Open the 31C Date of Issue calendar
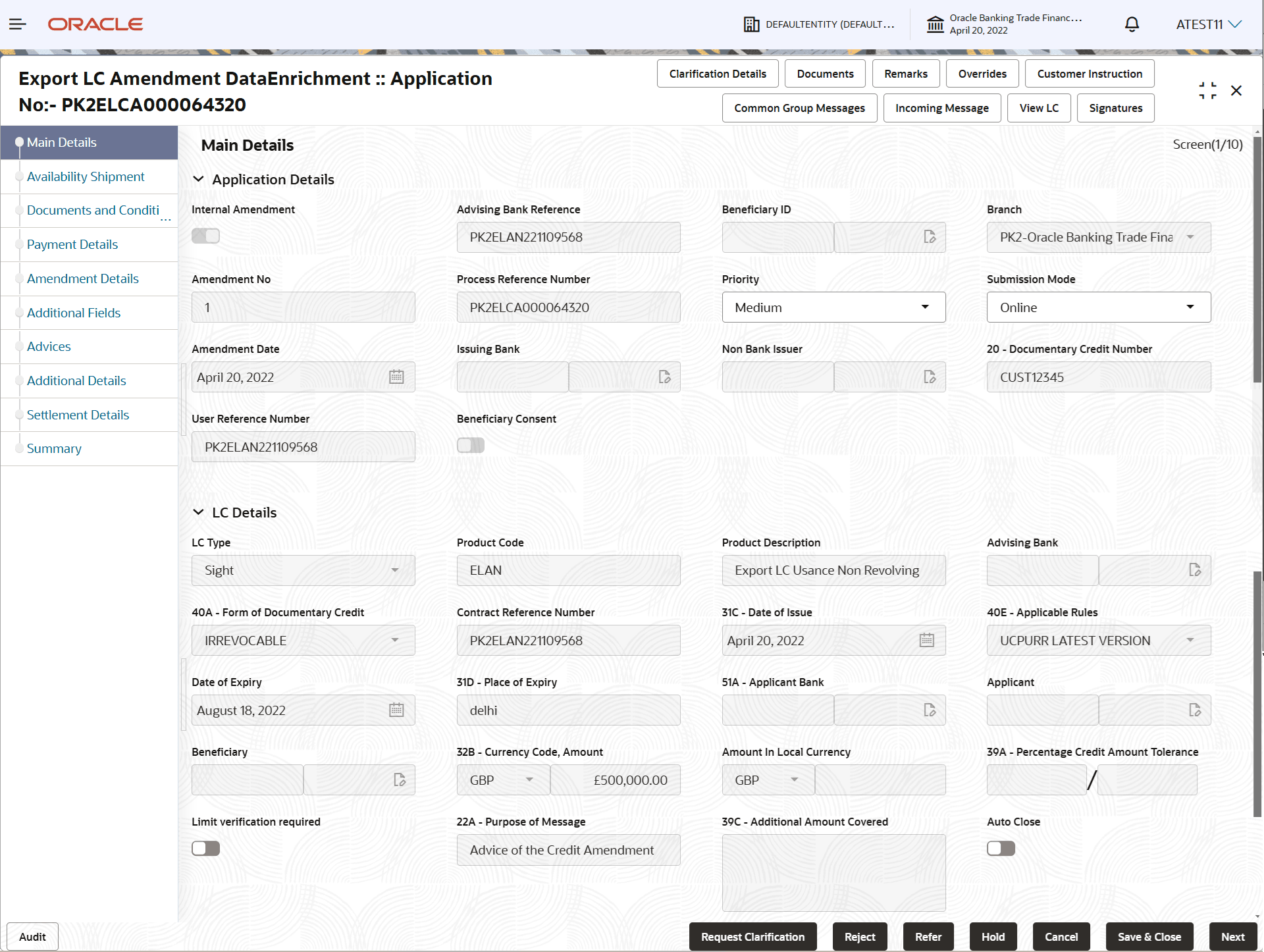This screenshot has height=952, width=1264. (x=927, y=640)
